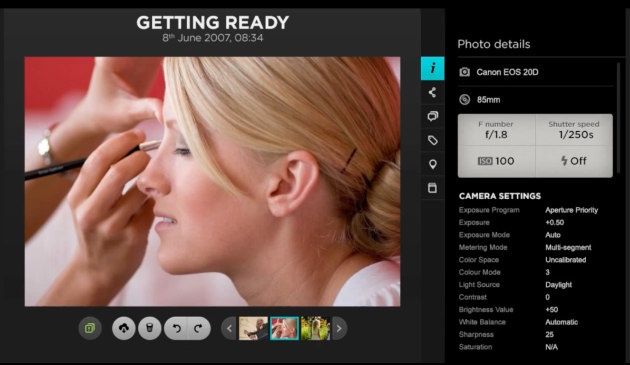Click the Exposure Mode Auto value

pos(553,235)
